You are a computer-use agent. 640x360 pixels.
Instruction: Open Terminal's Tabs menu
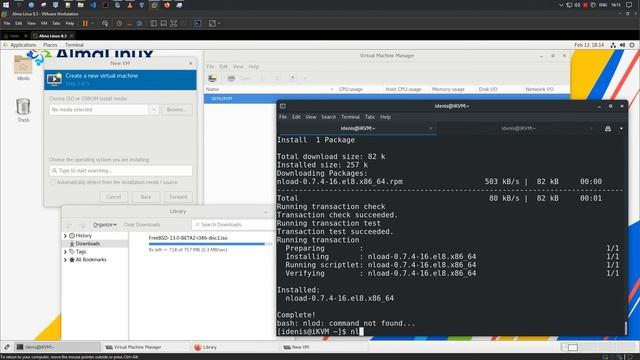pyautogui.click(x=370, y=117)
